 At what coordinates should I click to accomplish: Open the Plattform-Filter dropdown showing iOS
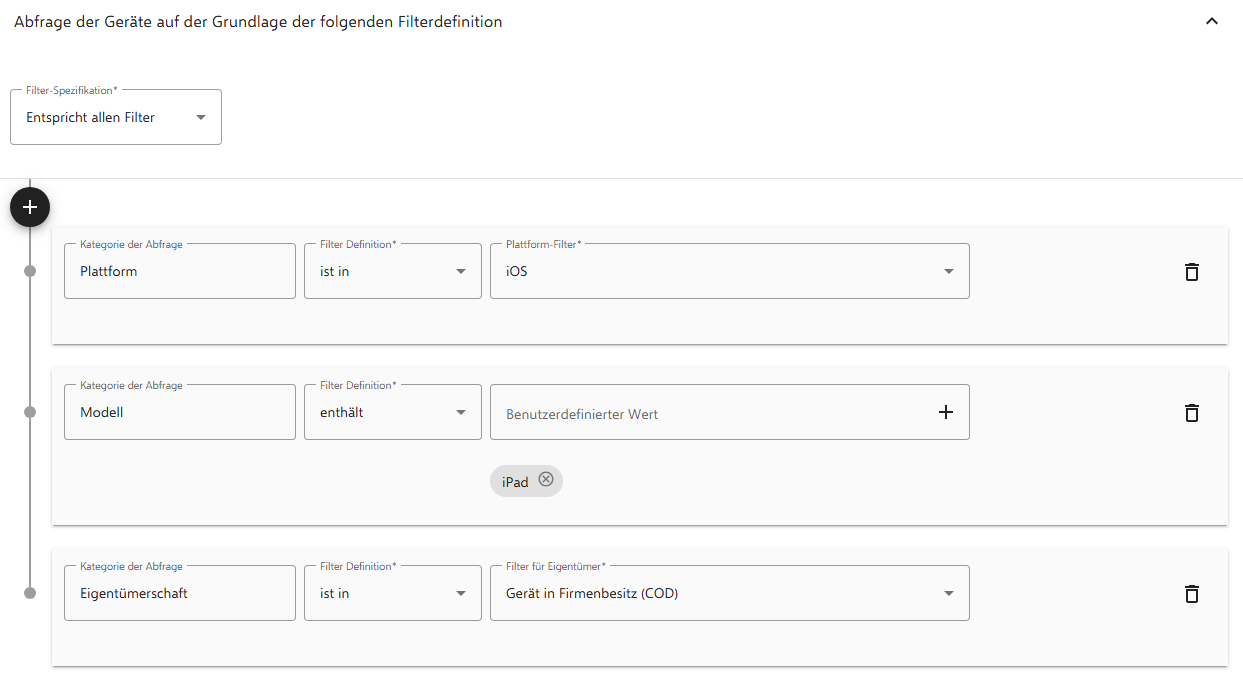tap(729, 271)
